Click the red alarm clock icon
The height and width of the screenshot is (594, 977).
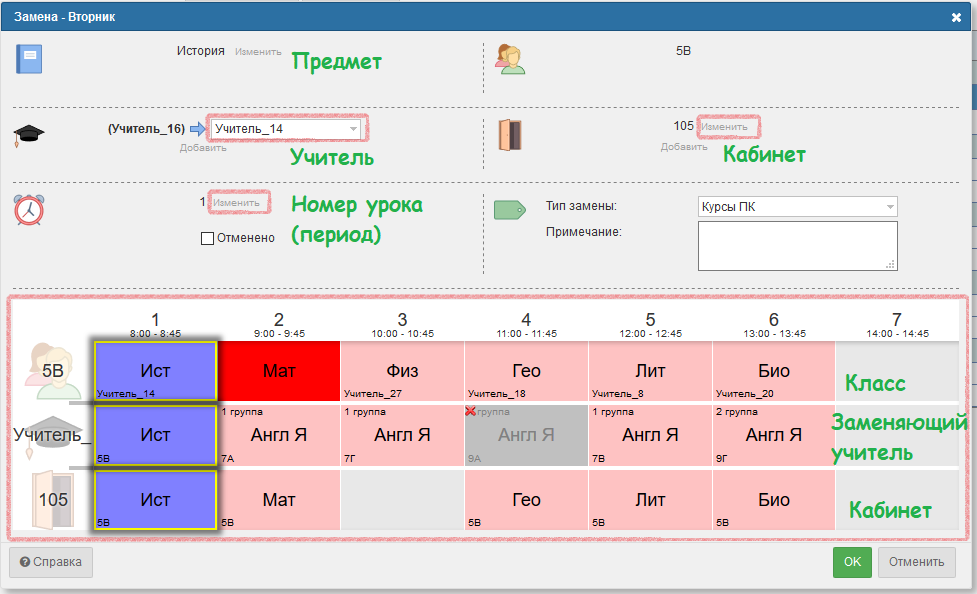click(x=29, y=210)
